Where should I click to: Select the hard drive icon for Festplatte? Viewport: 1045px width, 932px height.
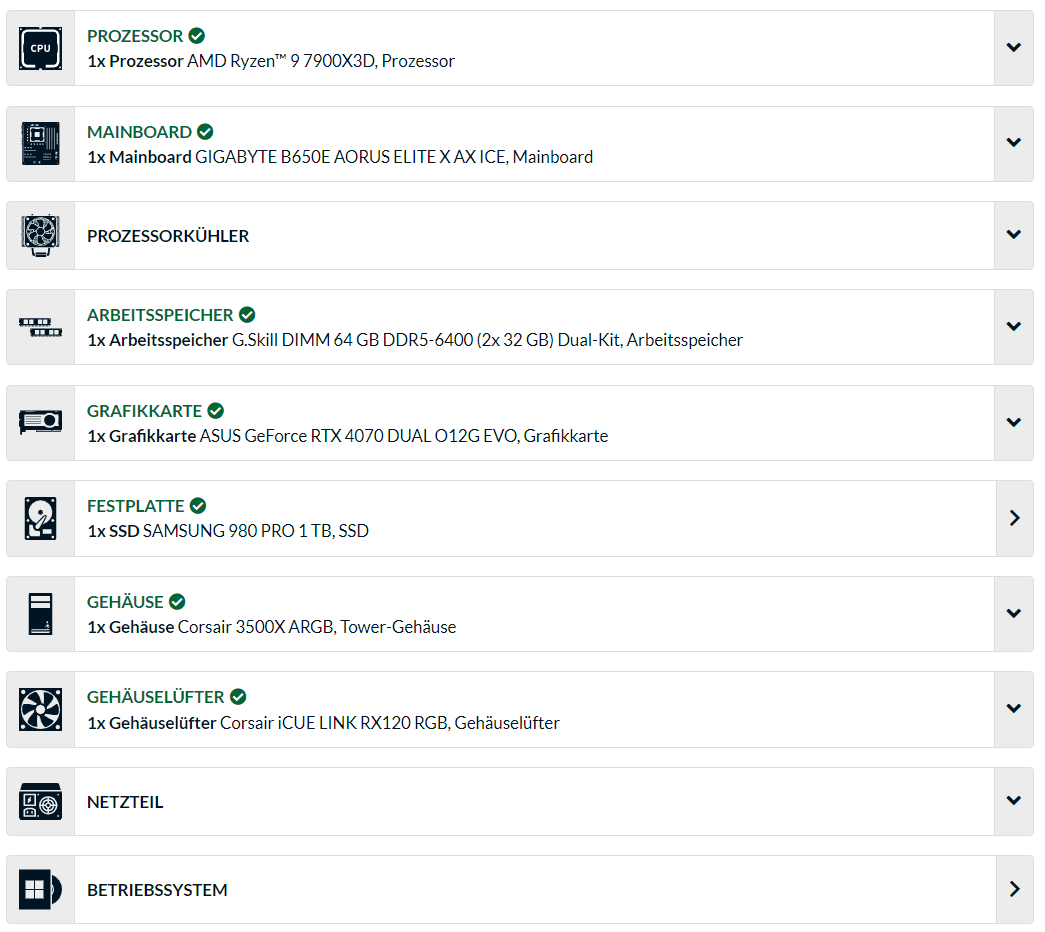[41, 518]
